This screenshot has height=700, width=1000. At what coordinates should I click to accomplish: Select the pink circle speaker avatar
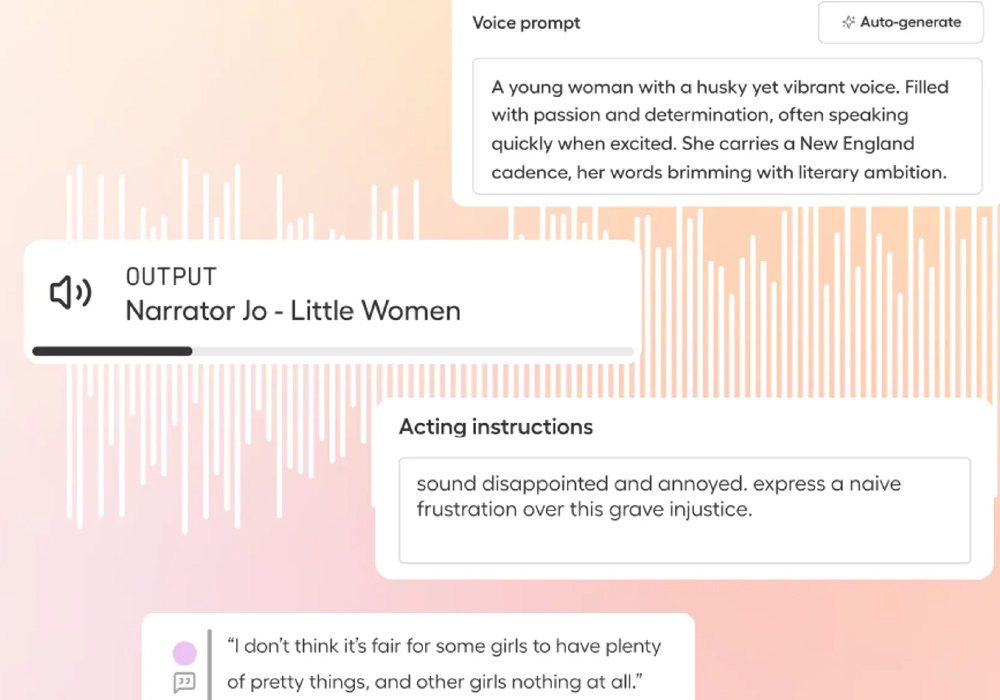click(x=184, y=653)
